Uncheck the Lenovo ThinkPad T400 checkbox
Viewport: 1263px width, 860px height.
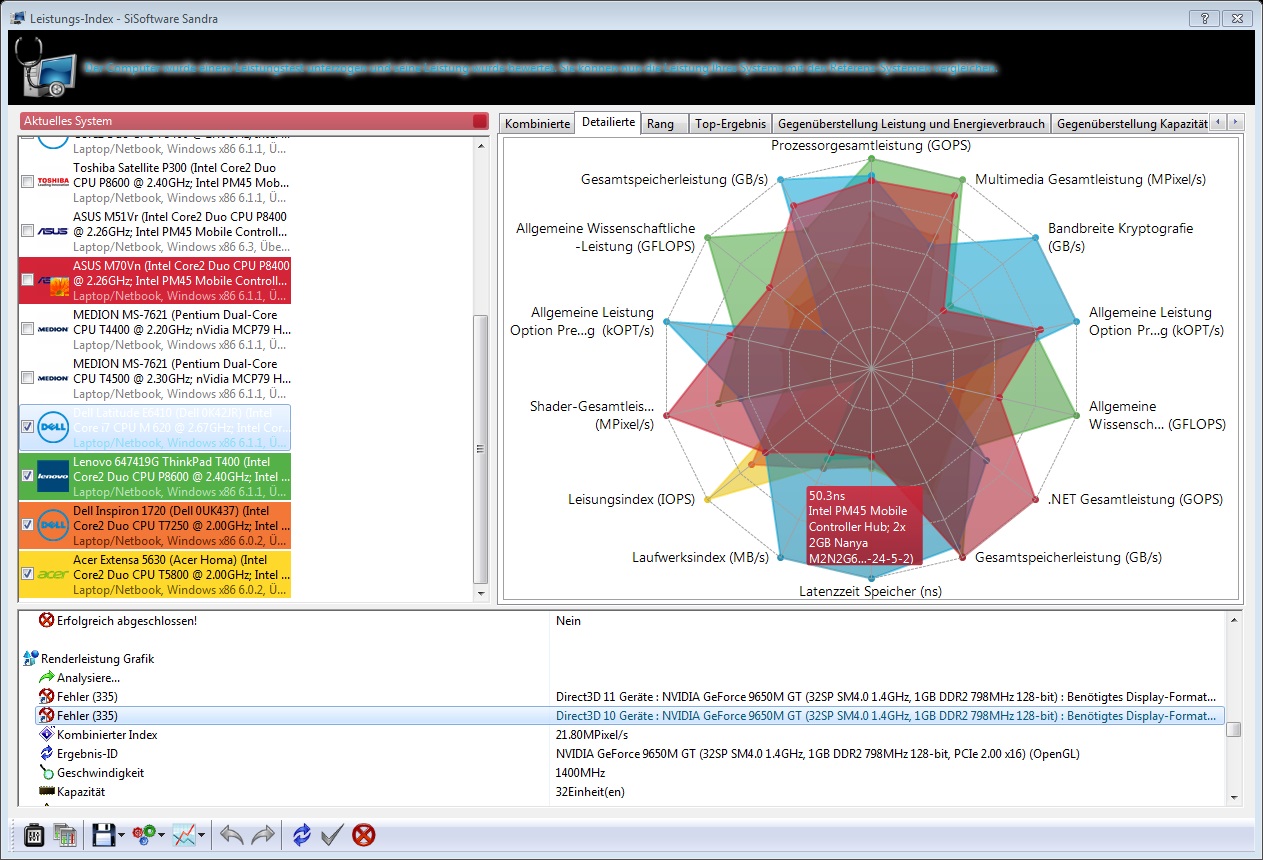point(27,476)
